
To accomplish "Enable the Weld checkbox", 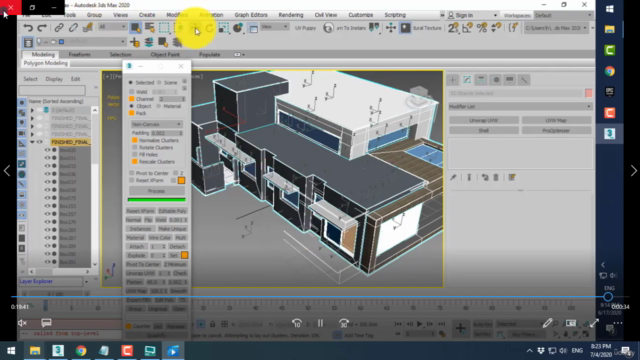I will click(132, 92).
